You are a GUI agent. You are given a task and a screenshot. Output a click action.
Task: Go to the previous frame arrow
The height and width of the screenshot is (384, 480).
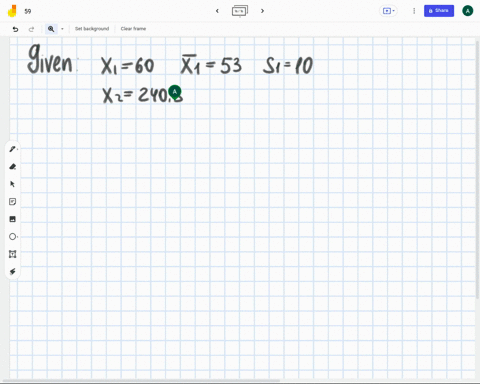click(x=217, y=11)
